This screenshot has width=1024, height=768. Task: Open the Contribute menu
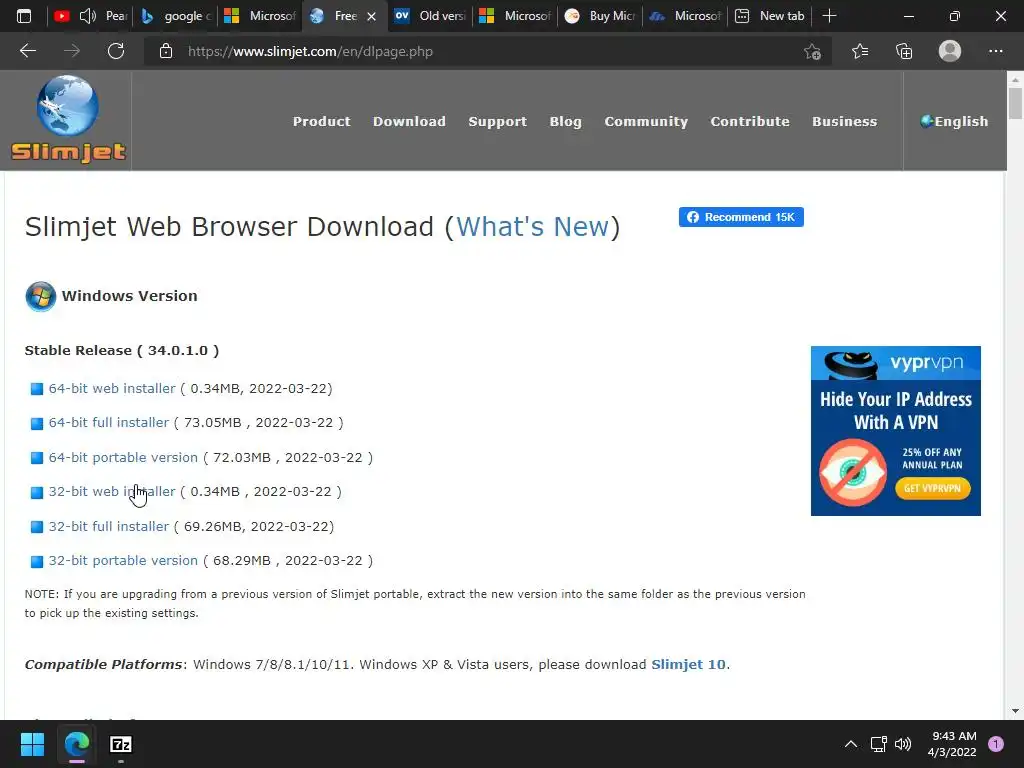click(x=750, y=121)
